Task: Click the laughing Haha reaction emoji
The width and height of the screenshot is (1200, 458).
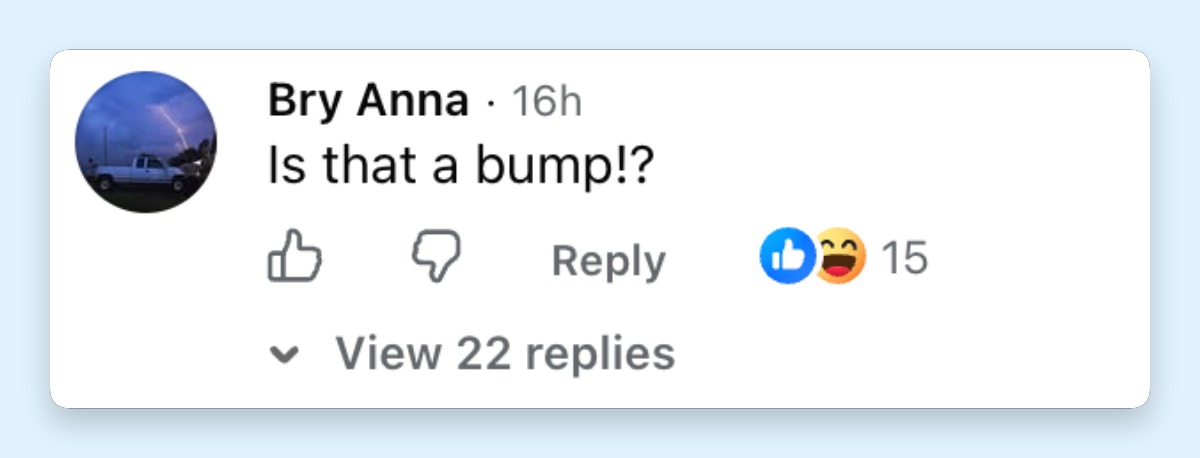Action: pos(840,257)
